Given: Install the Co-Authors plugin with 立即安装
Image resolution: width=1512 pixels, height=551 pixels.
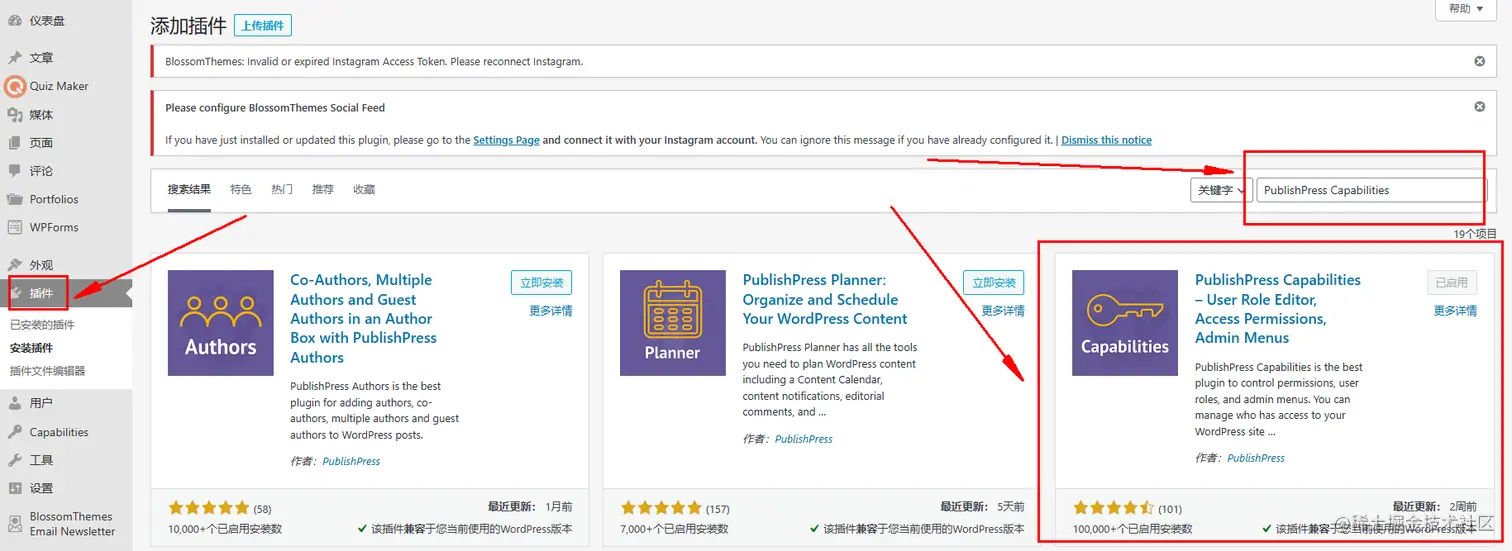Looking at the screenshot, I should (541, 283).
